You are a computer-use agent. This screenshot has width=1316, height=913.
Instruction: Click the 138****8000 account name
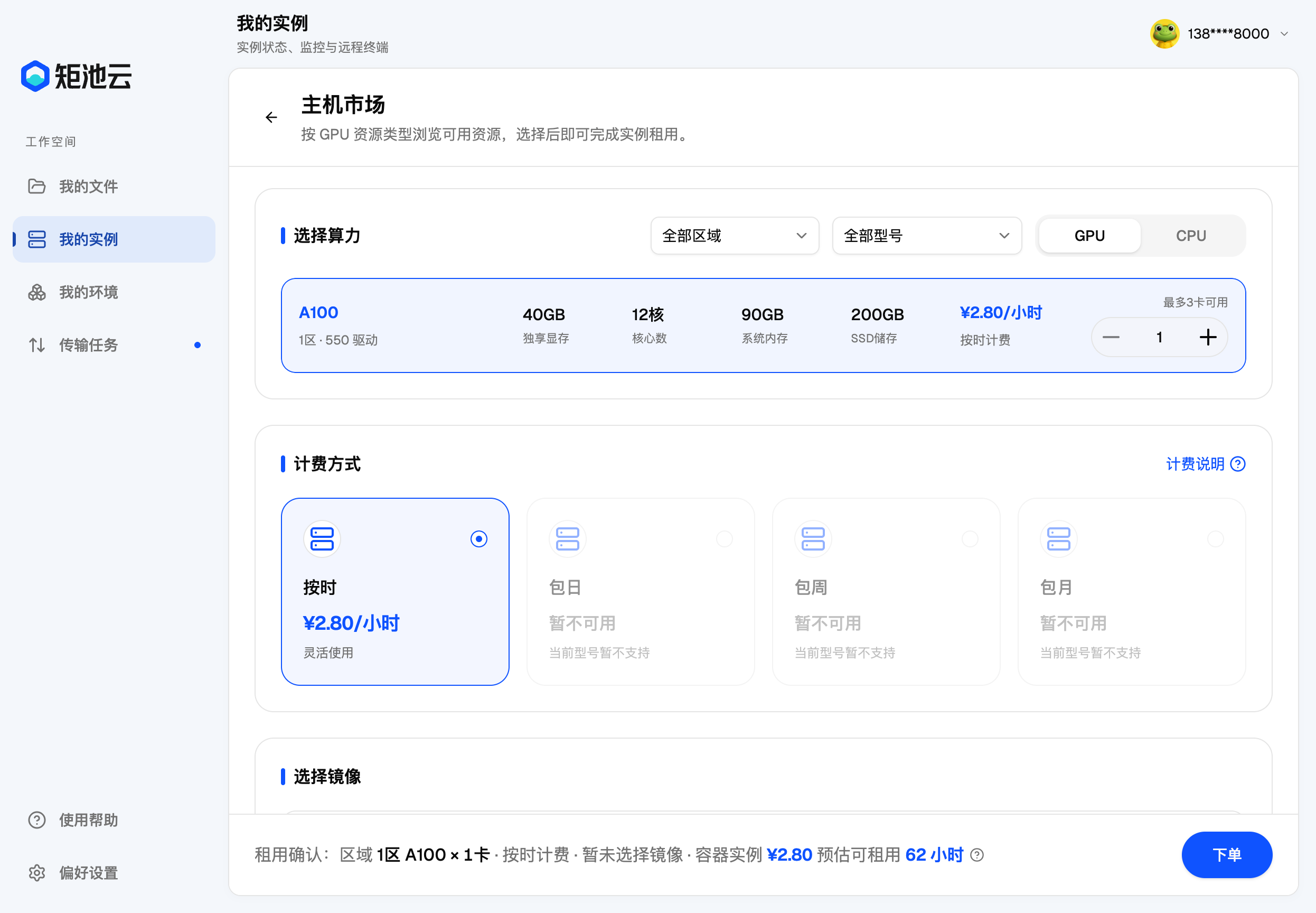click(x=1228, y=34)
